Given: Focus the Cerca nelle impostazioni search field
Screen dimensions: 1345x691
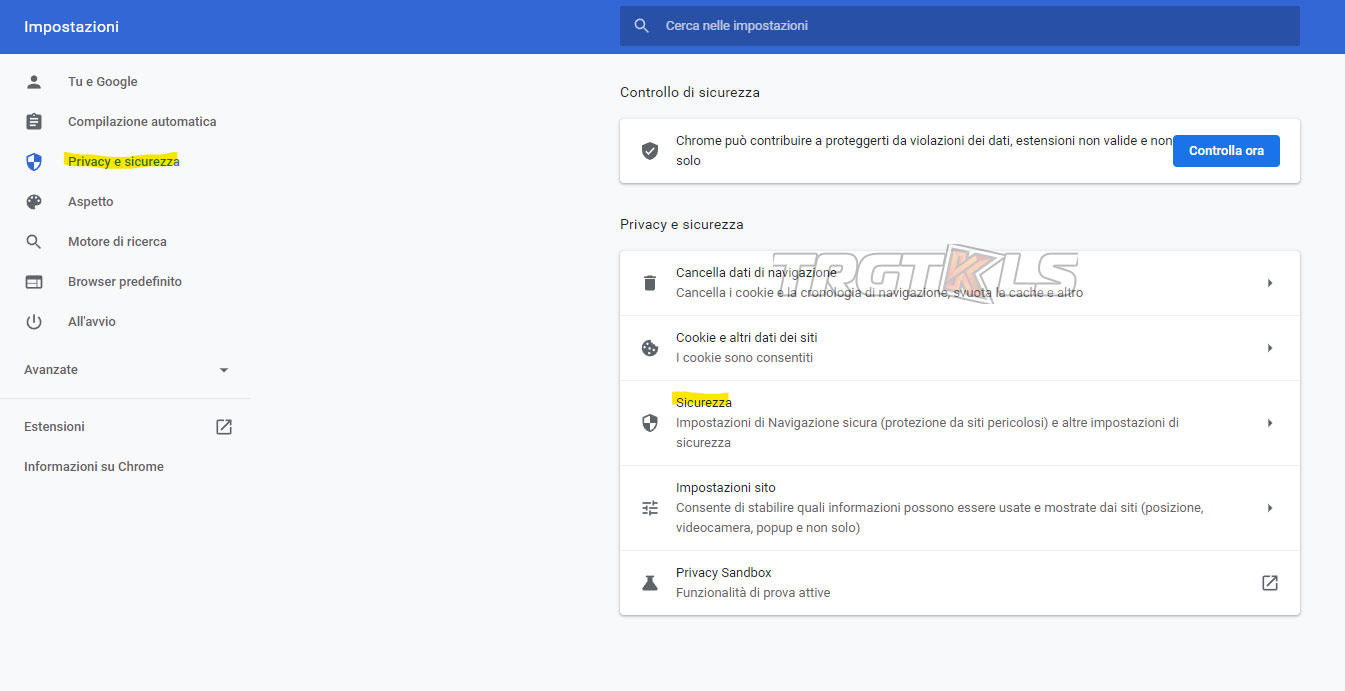Looking at the screenshot, I should 960,26.
